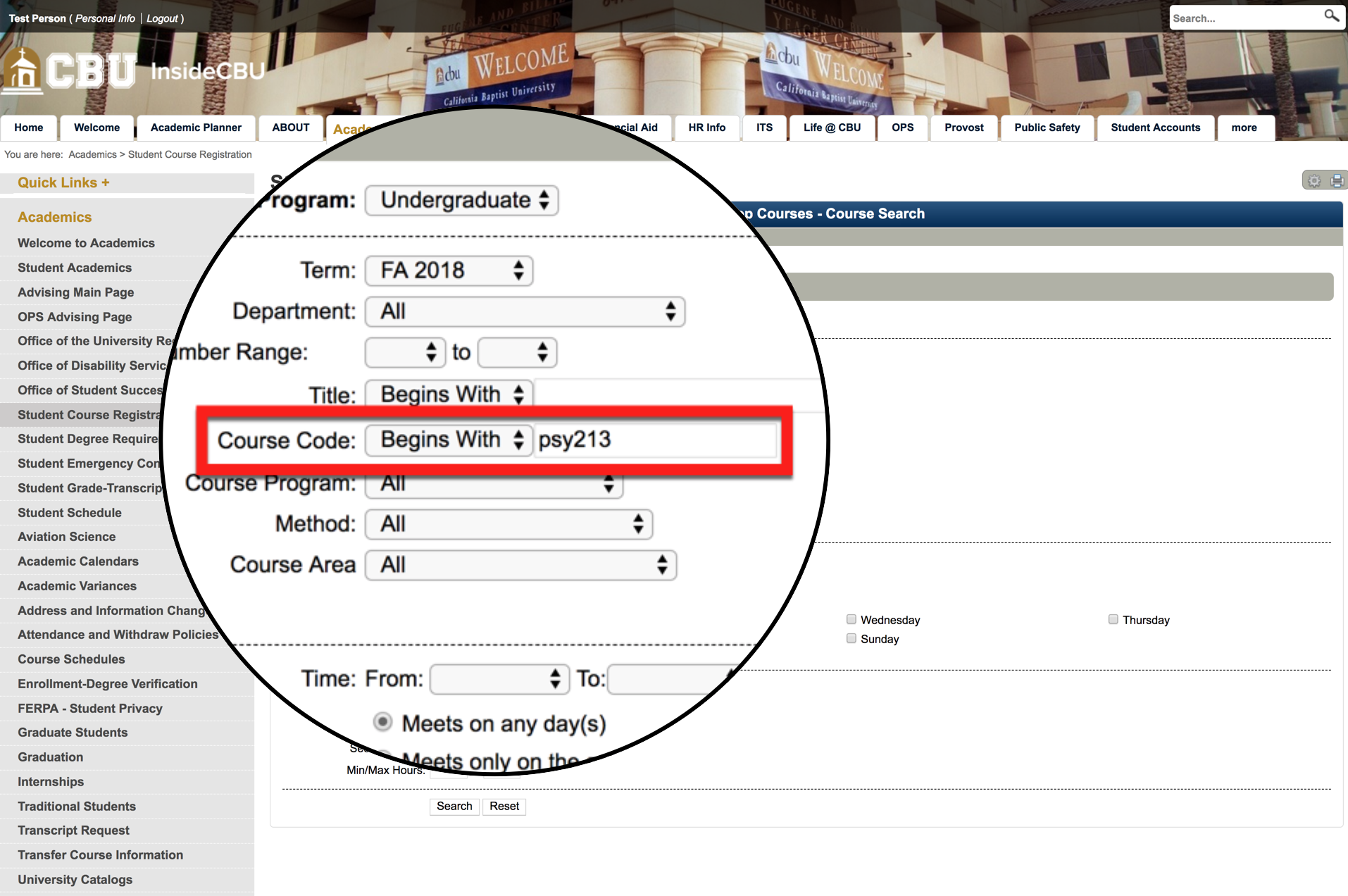Click the Reset button
This screenshot has width=1348, height=896.
coord(504,806)
